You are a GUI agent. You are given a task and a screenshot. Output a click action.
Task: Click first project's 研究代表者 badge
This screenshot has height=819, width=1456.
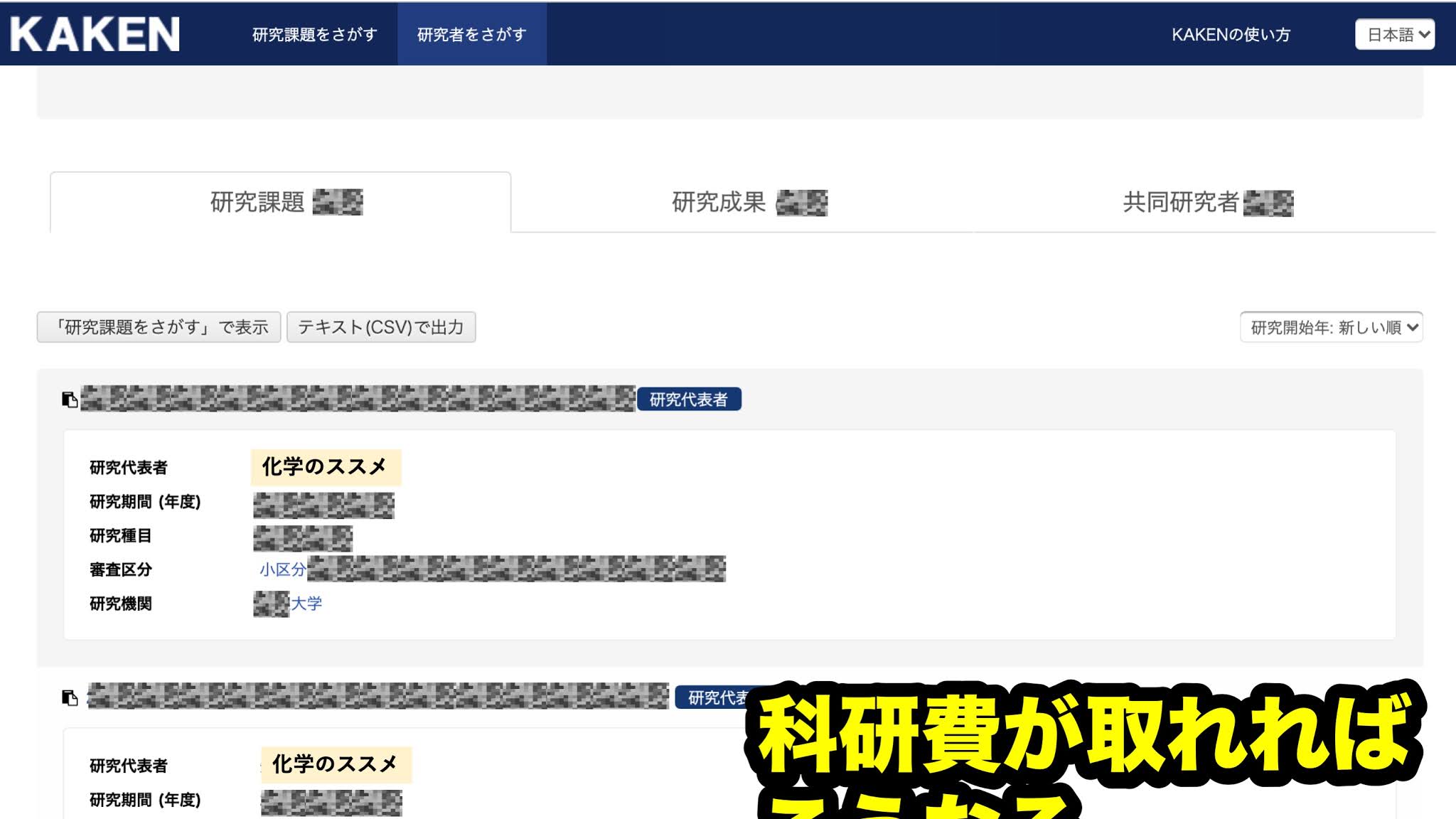(688, 400)
